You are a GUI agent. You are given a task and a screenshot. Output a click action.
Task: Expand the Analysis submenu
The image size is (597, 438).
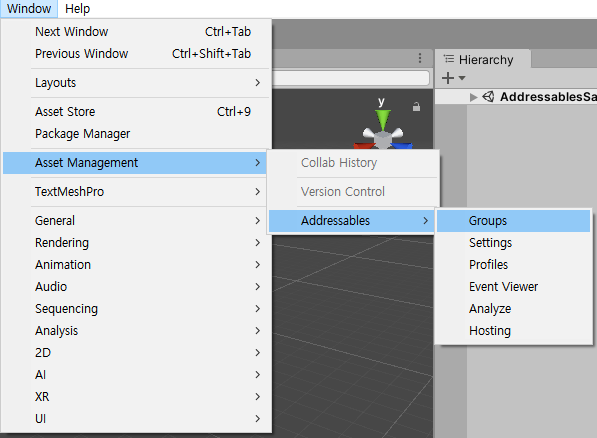(136, 331)
